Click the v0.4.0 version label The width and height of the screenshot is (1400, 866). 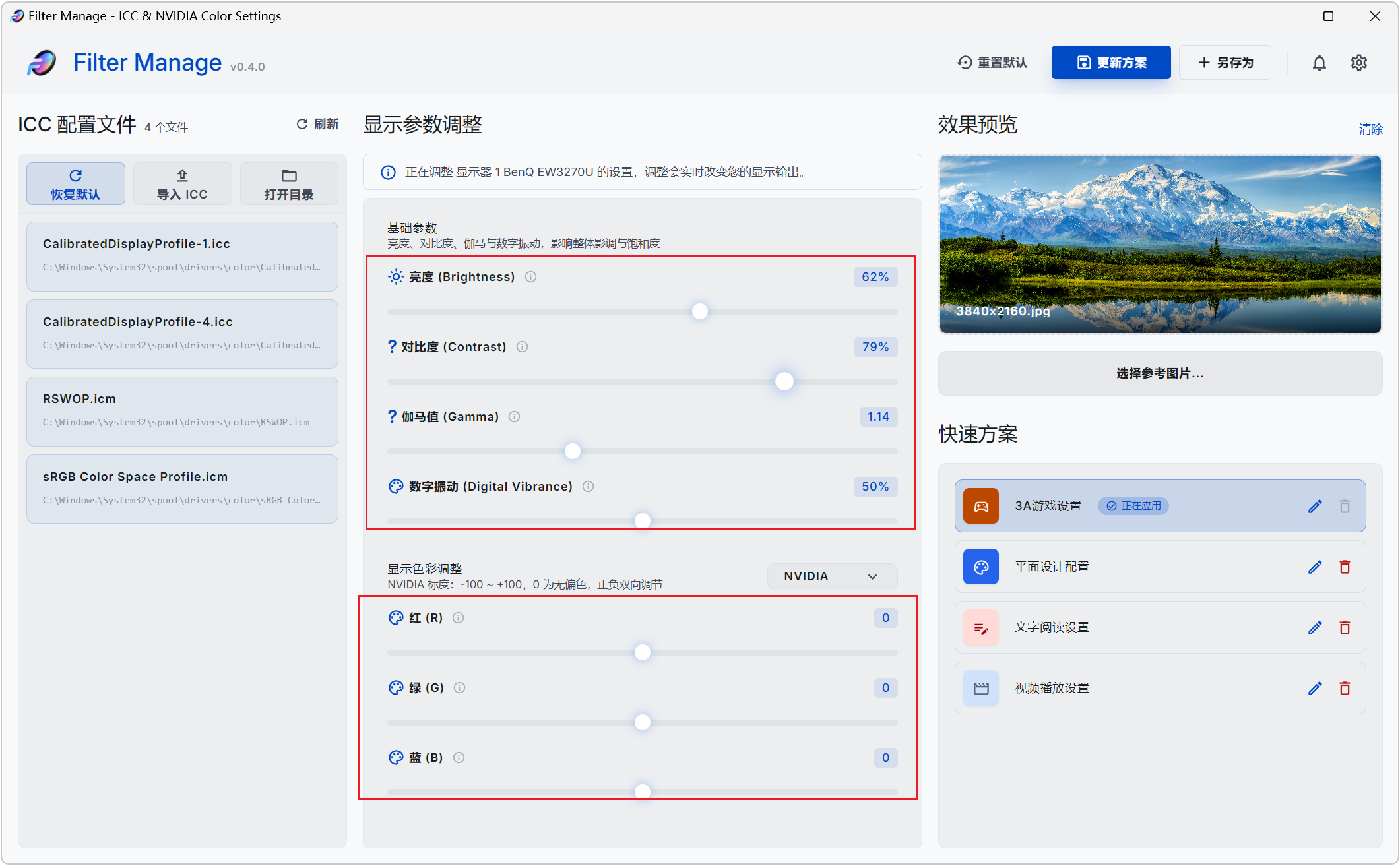247,67
